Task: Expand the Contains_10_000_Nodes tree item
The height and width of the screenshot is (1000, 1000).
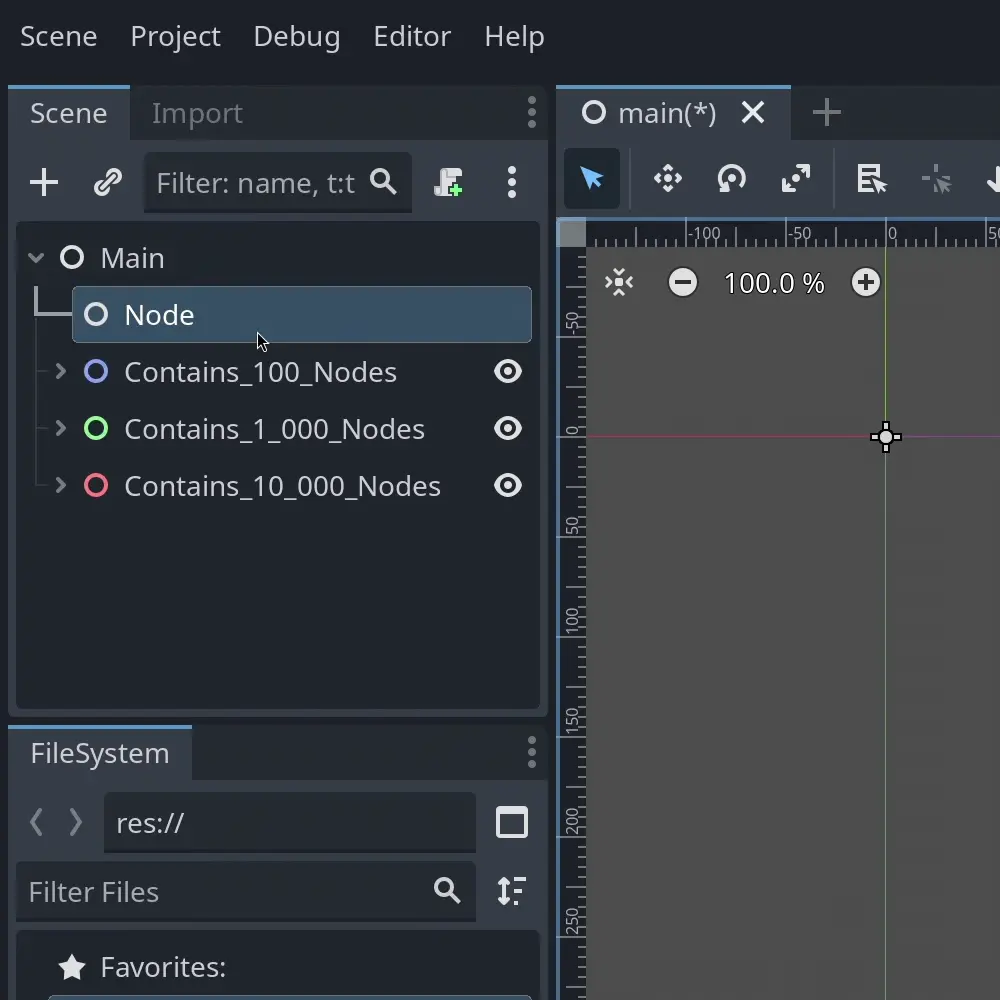Action: pos(61,486)
